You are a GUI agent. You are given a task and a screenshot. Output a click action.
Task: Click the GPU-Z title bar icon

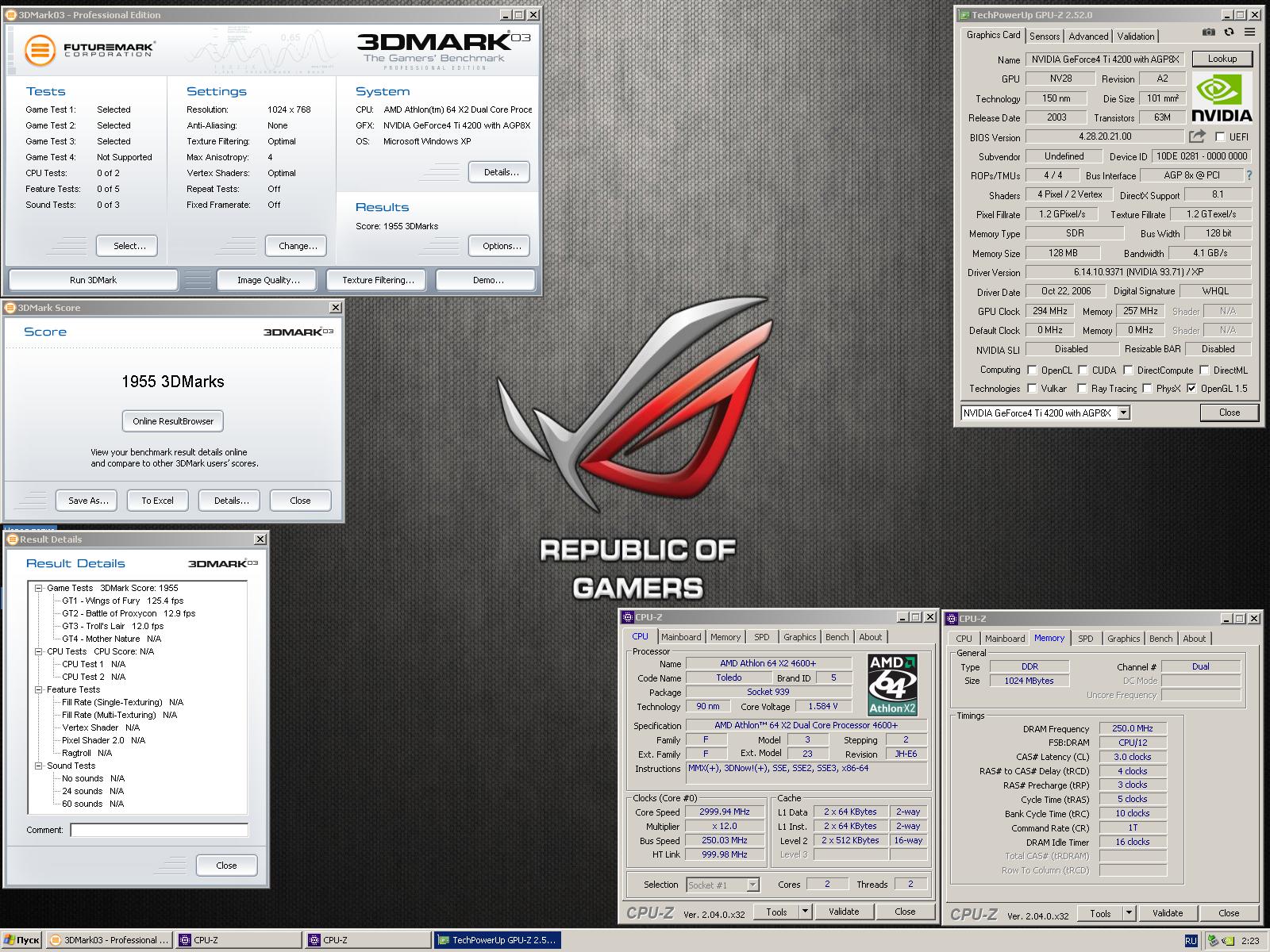pyautogui.click(x=964, y=14)
